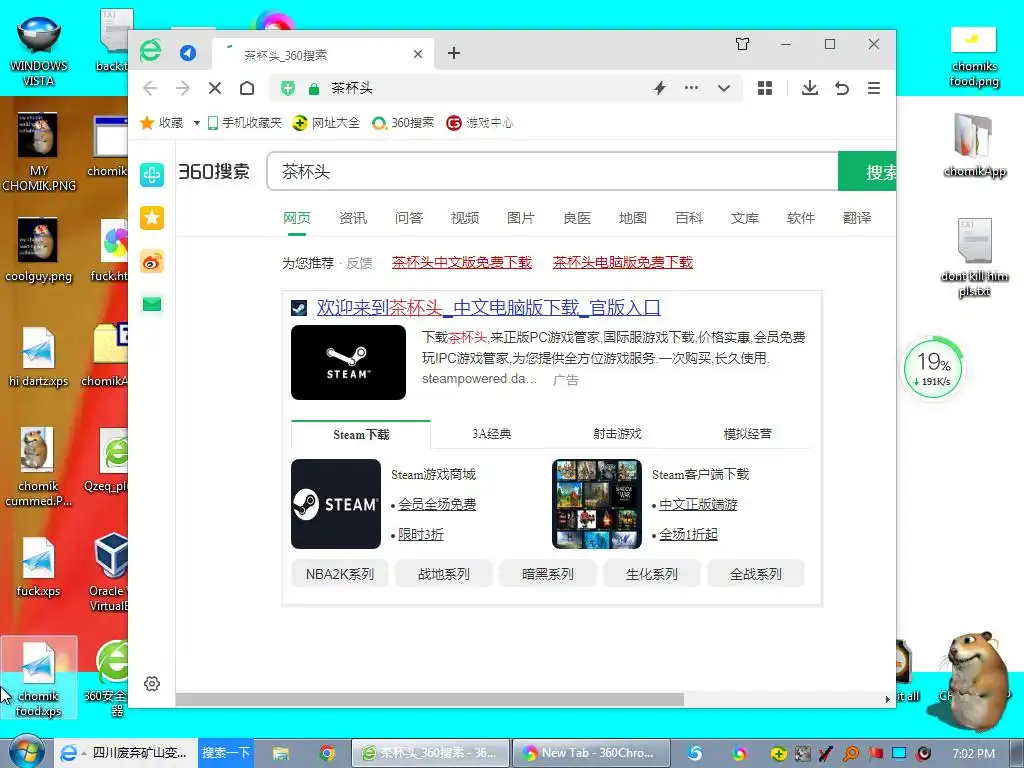Viewport: 1024px width, 768px height.
Task: Expand the address bar dropdown chevron
Action: [x=724, y=88]
